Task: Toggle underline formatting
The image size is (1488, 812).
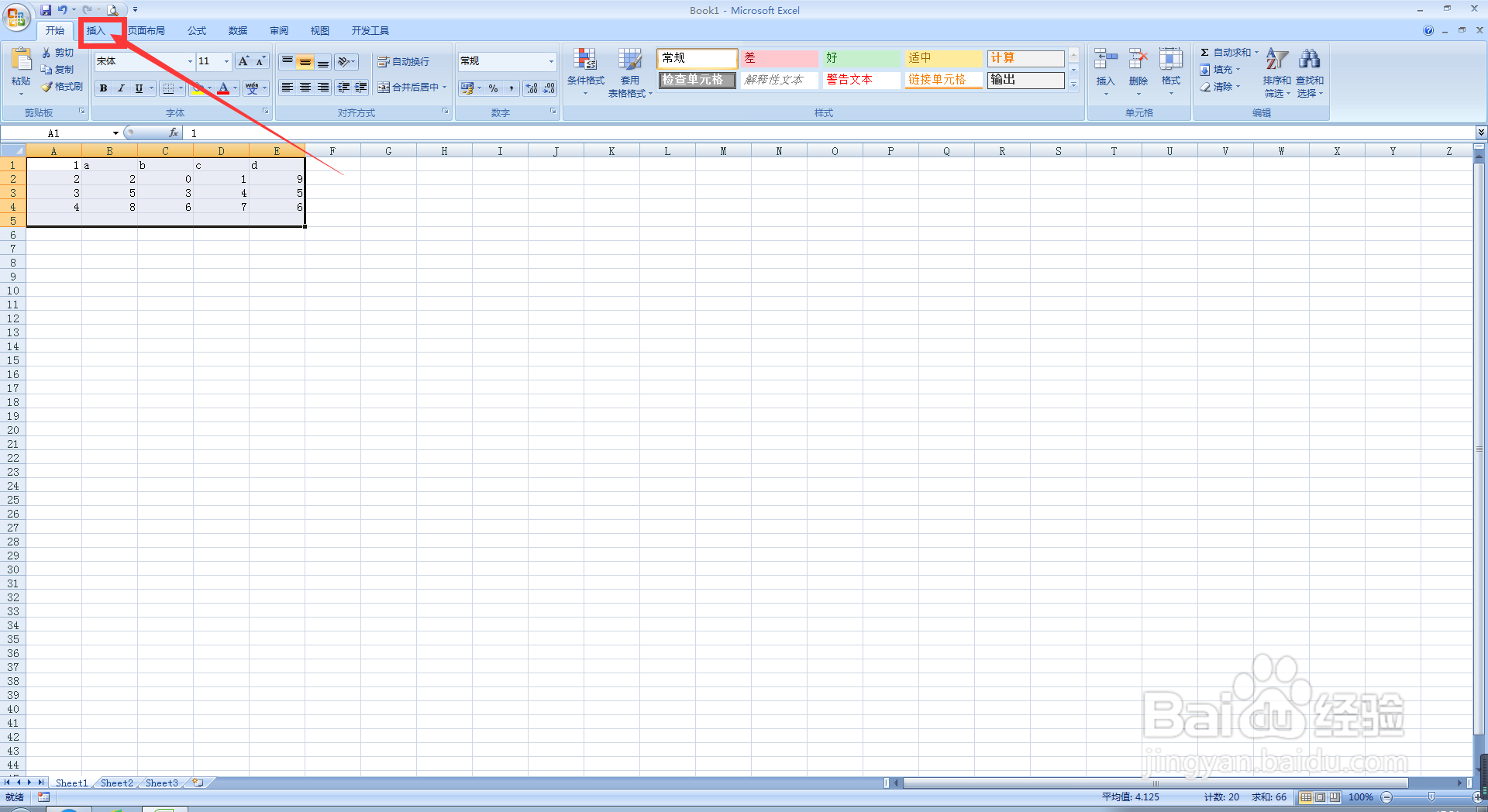Action: coord(139,88)
